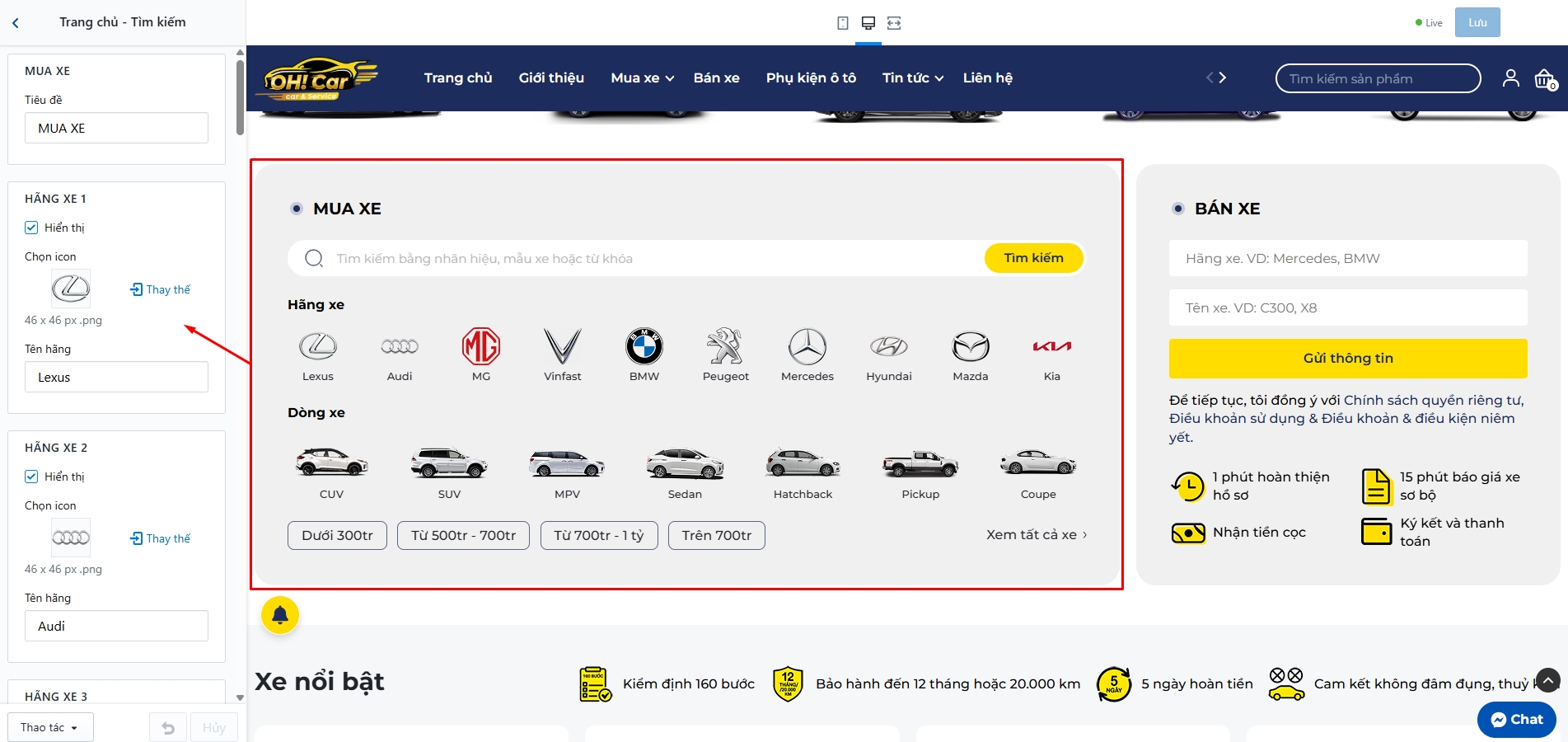Viewport: 1568px width, 742px height.
Task: Switch to desktop preview icon
Action: [868, 23]
